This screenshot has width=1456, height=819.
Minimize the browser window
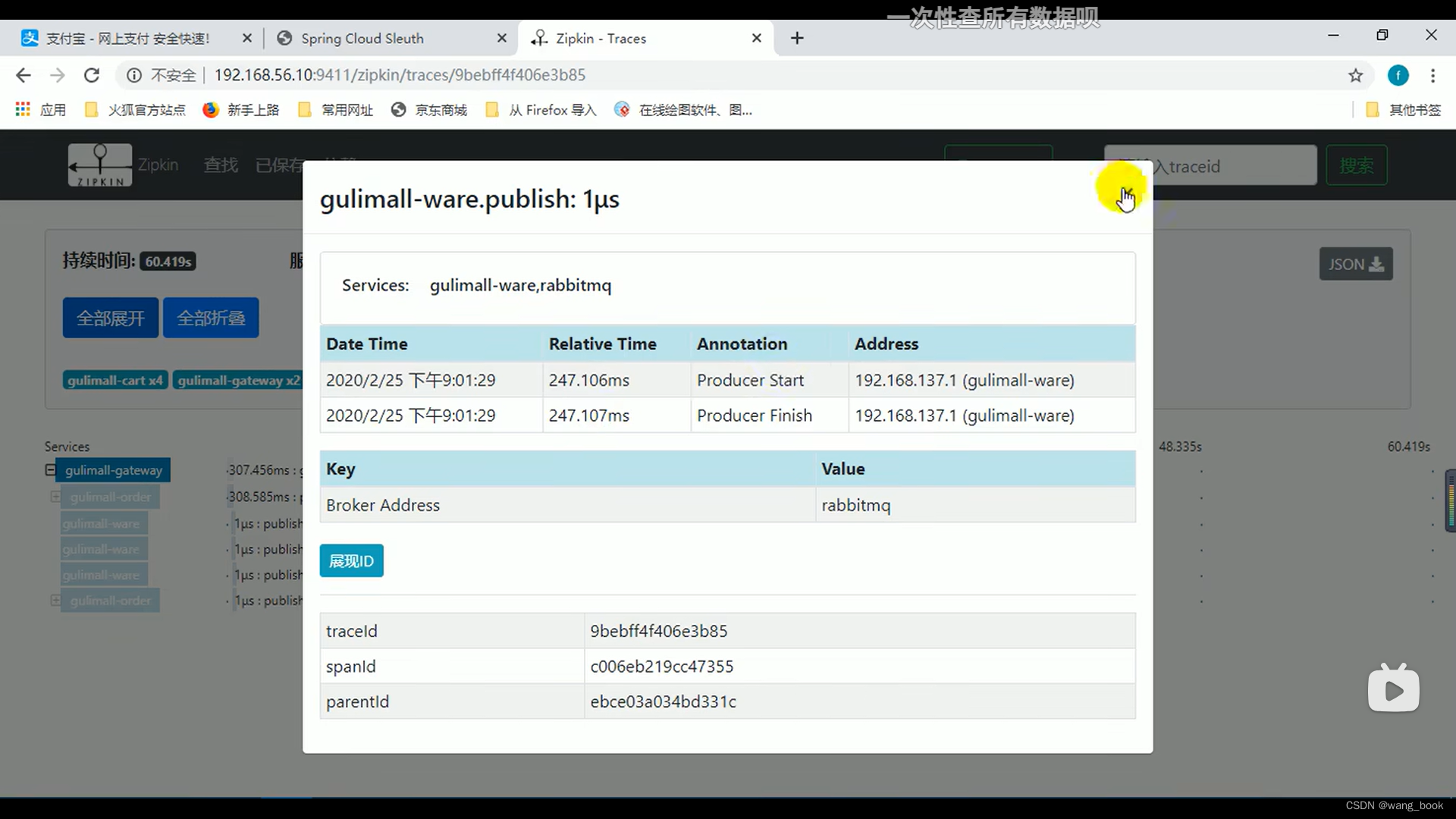click(x=1333, y=35)
